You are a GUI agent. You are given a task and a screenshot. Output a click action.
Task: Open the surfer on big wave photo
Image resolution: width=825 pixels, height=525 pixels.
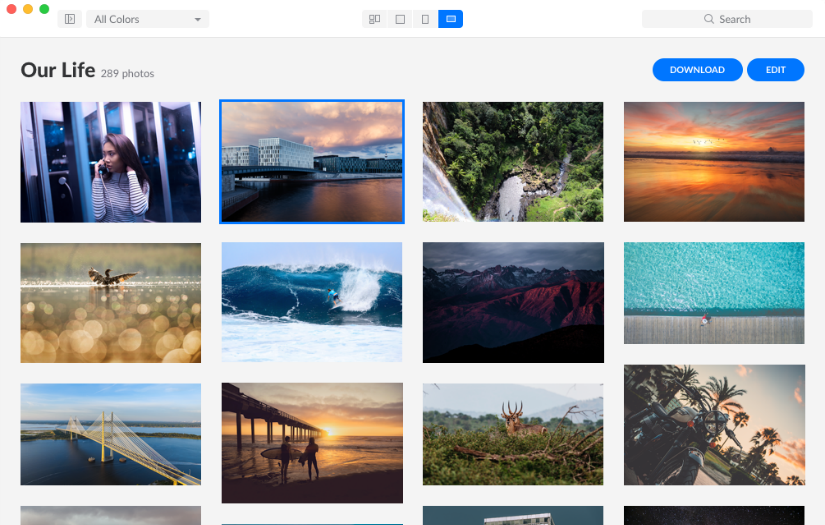point(312,302)
